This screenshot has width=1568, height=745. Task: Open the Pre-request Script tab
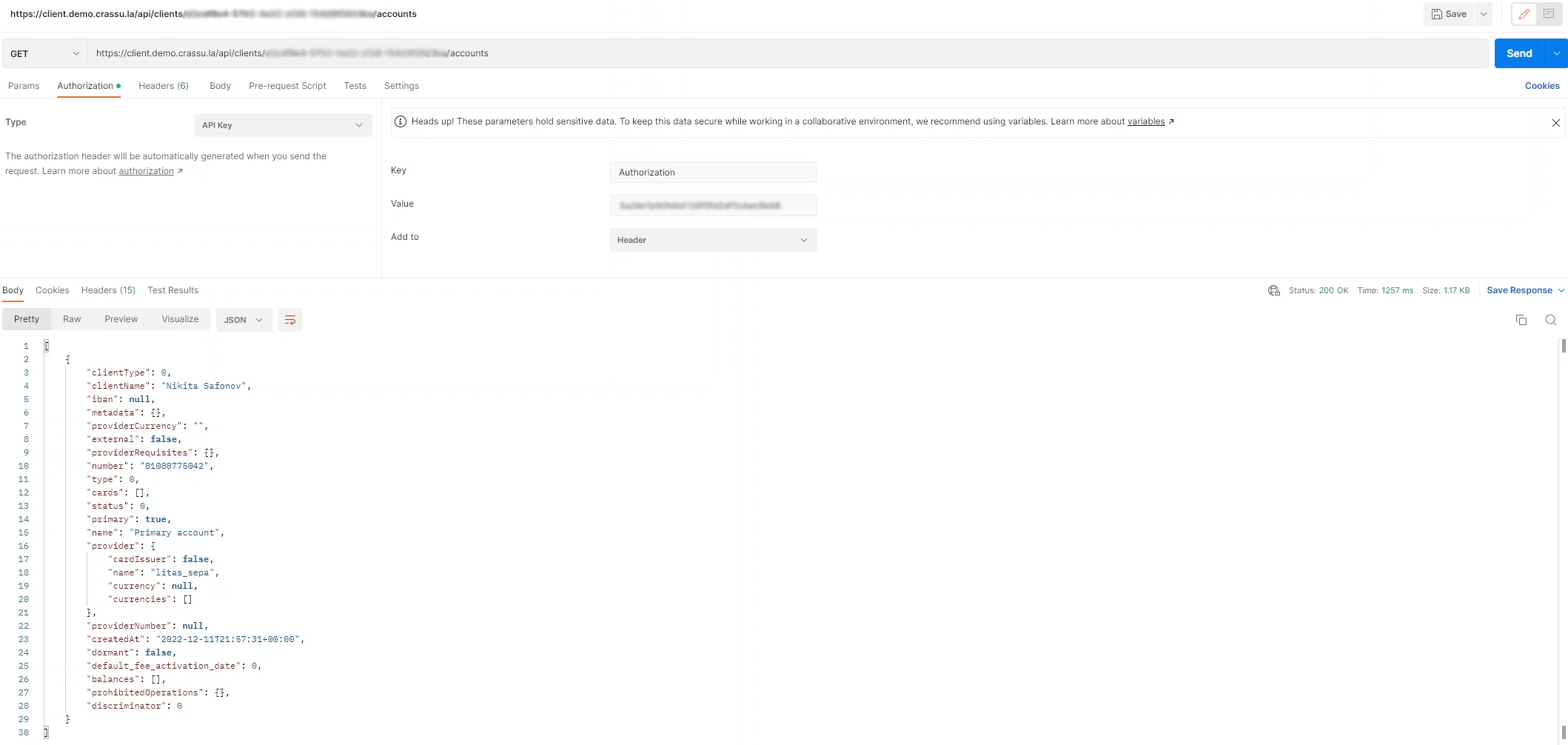click(287, 86)
